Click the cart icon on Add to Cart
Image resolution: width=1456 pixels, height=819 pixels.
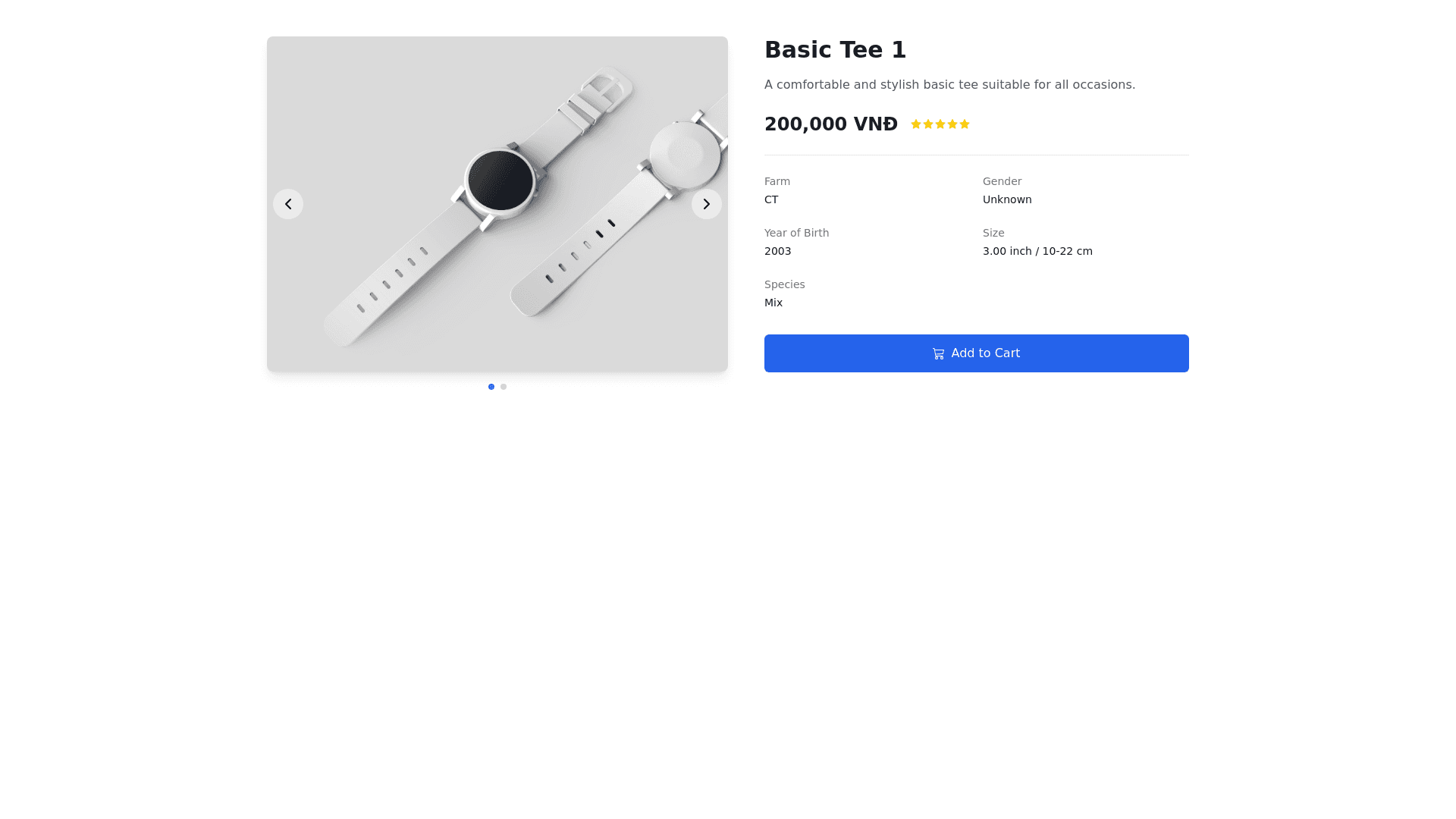point(938,354)
